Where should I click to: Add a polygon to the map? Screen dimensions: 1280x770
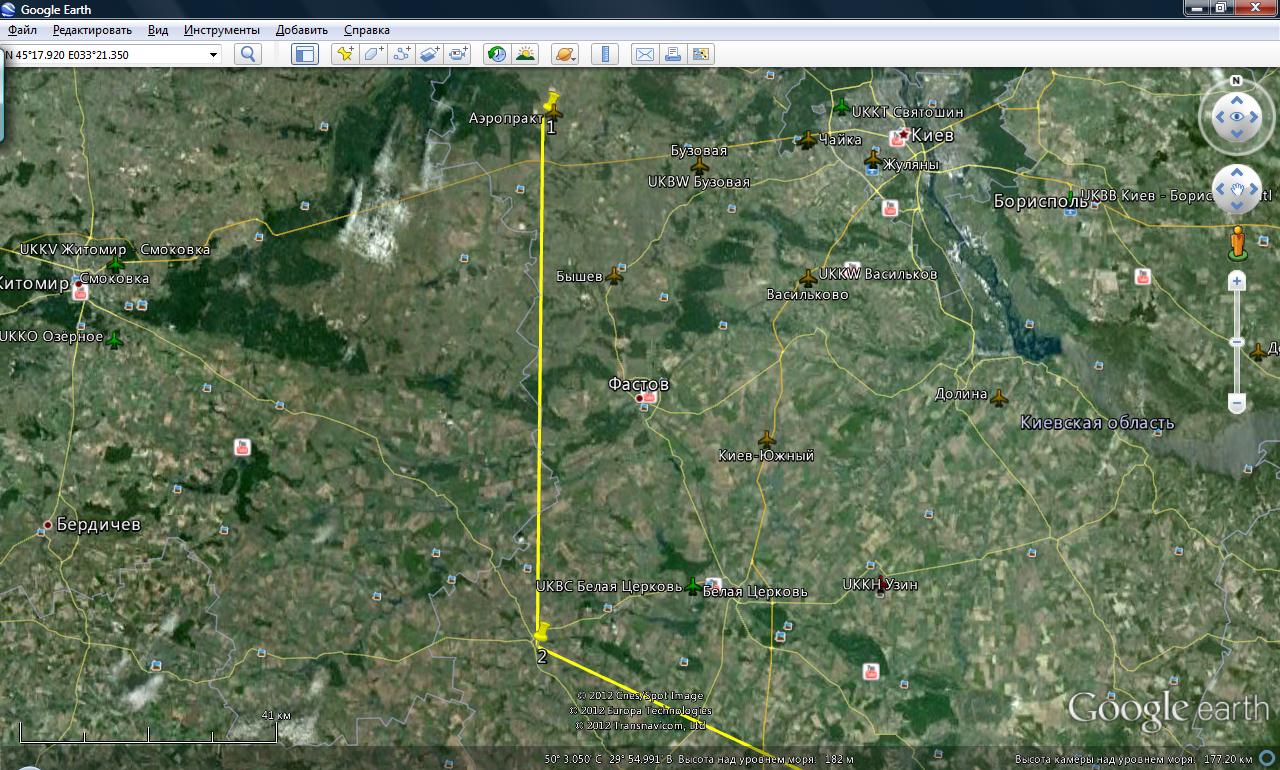click(373, 54)
